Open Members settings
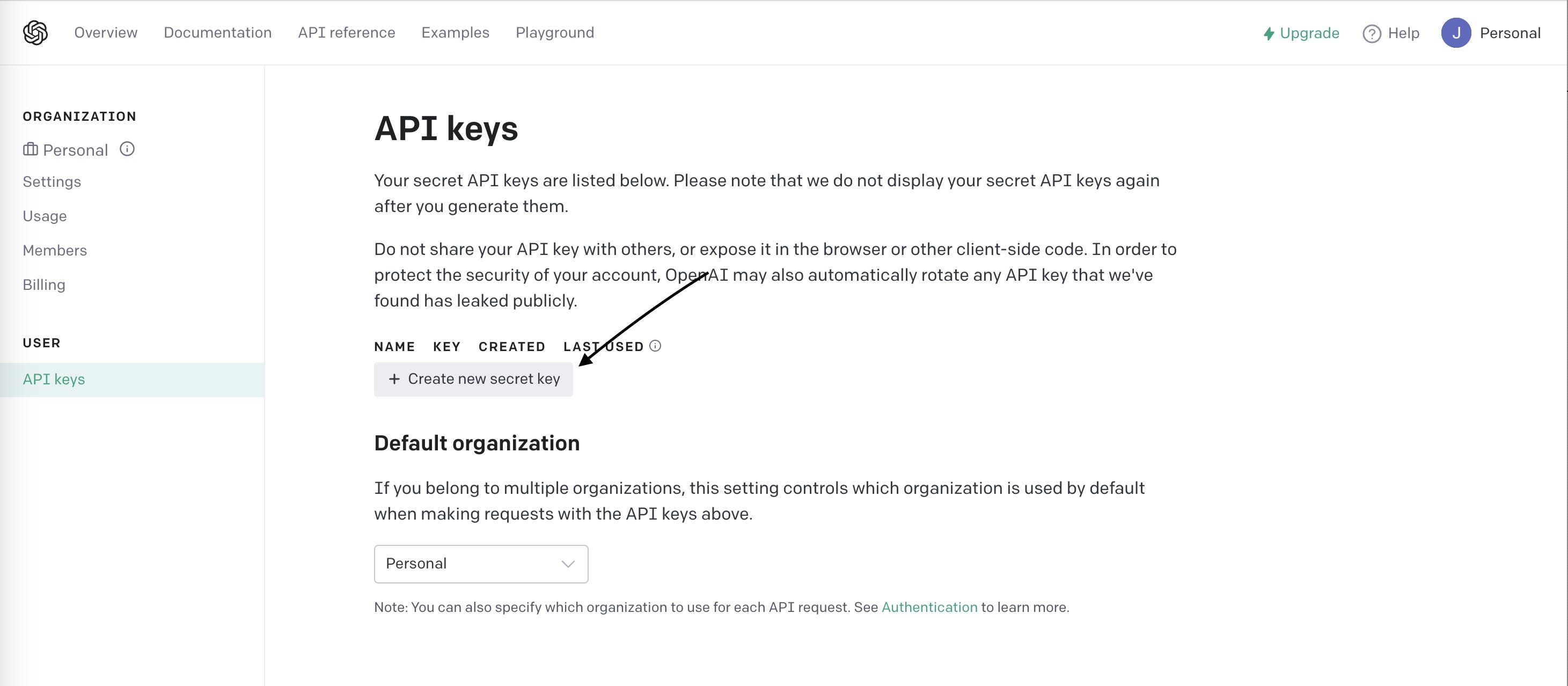 tap(54, 250)
